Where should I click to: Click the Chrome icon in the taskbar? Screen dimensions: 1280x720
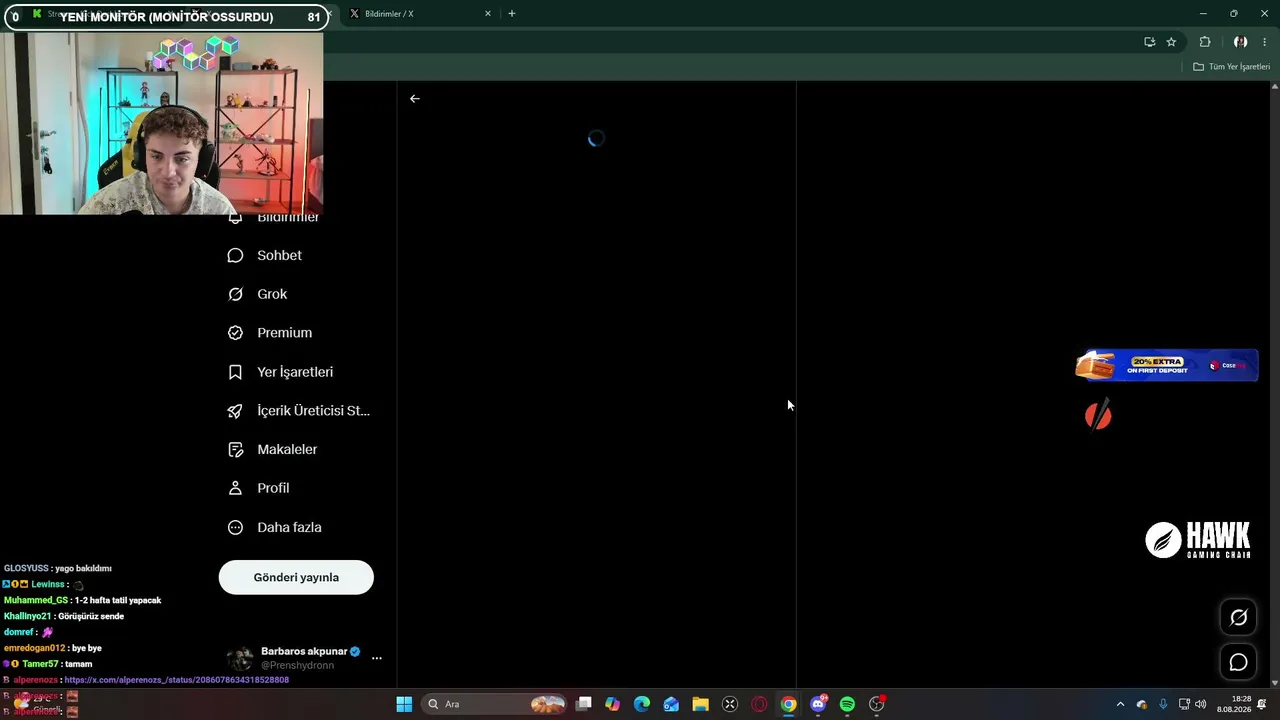[788, 704]
